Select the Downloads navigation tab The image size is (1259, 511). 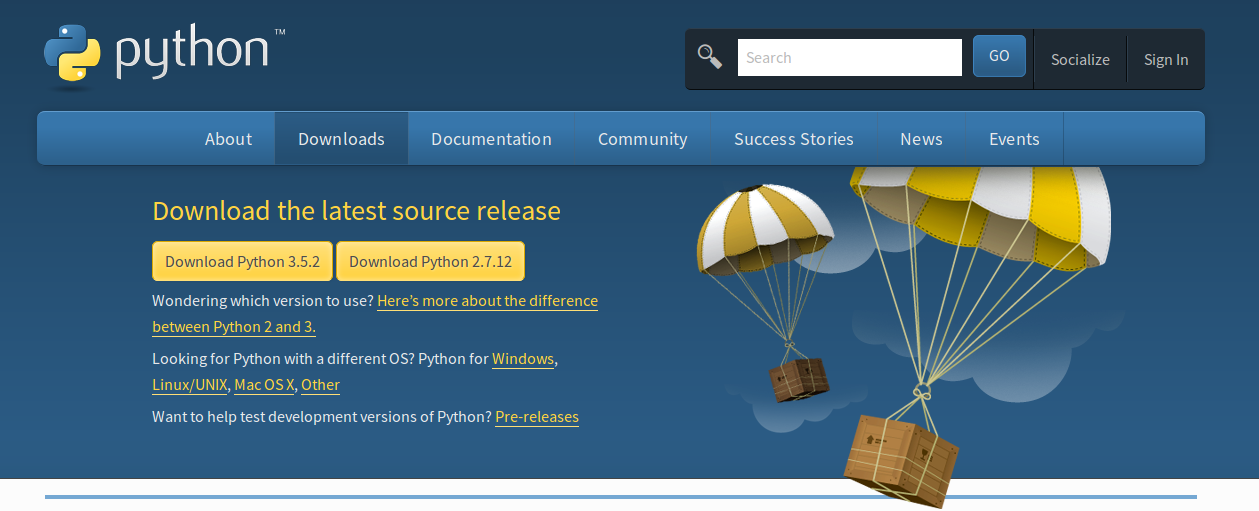[x=341, y=139]
